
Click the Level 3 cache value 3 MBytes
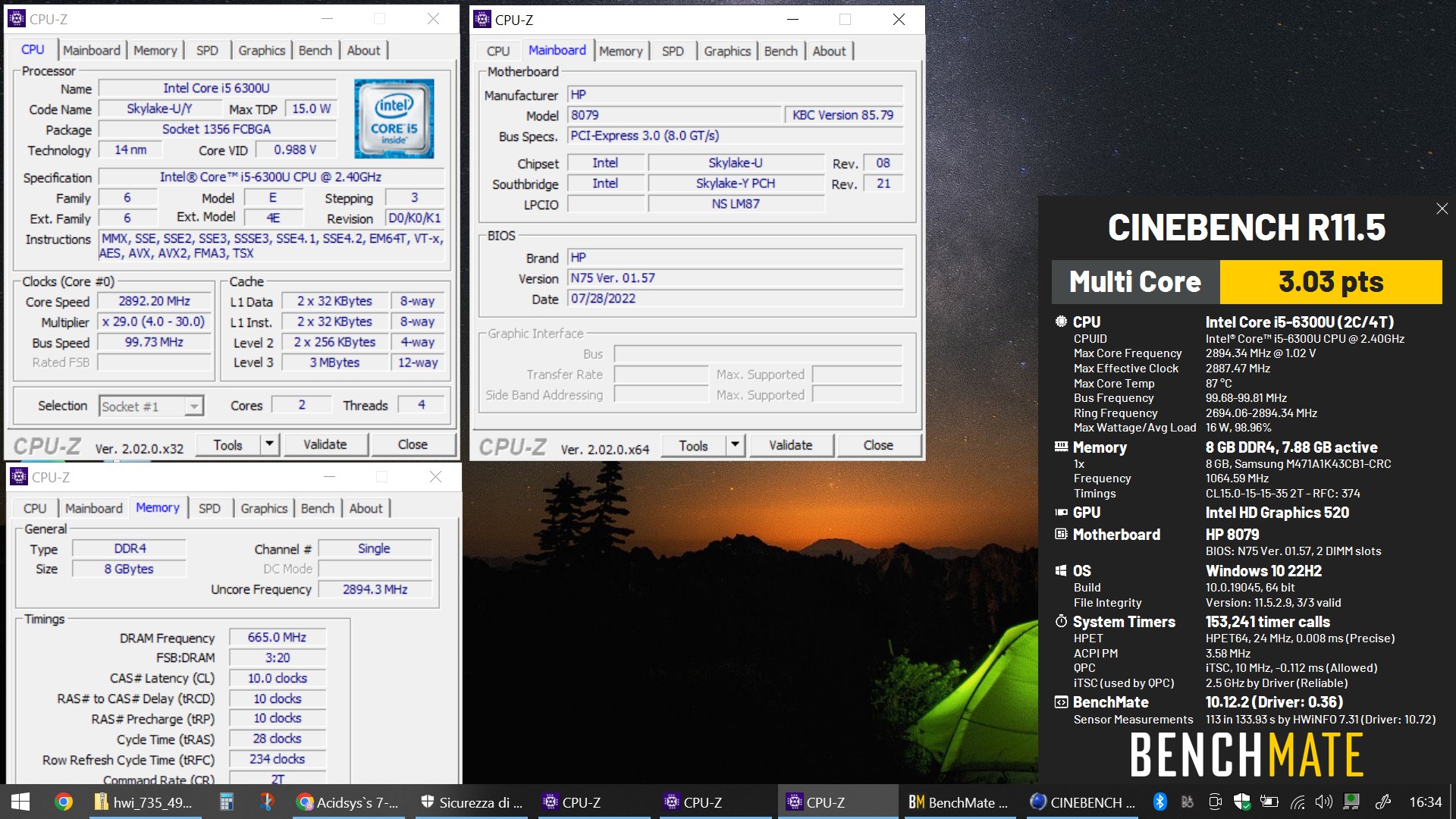click(334, 362)
